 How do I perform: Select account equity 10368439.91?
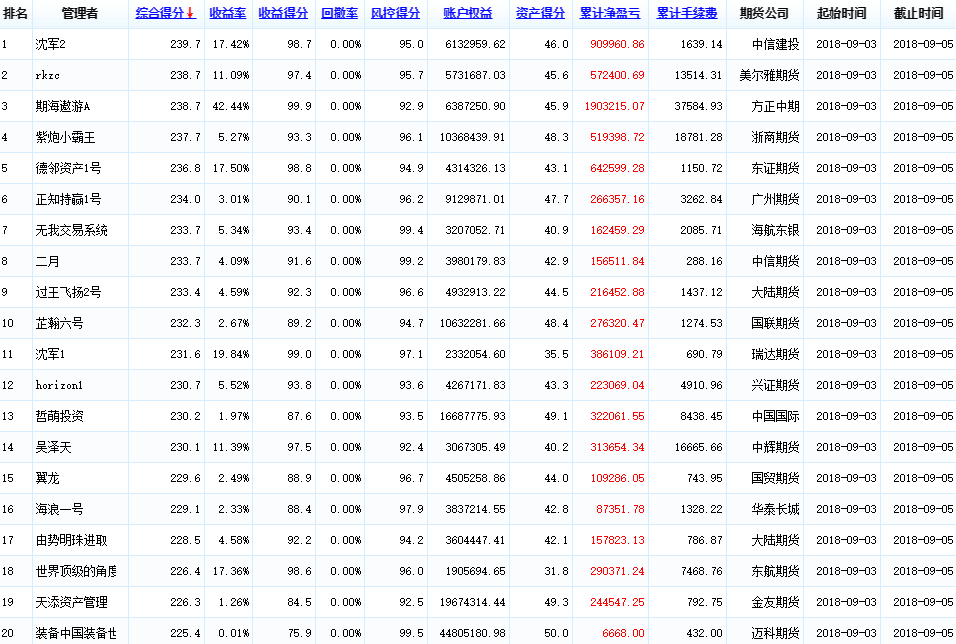(473, 138)
